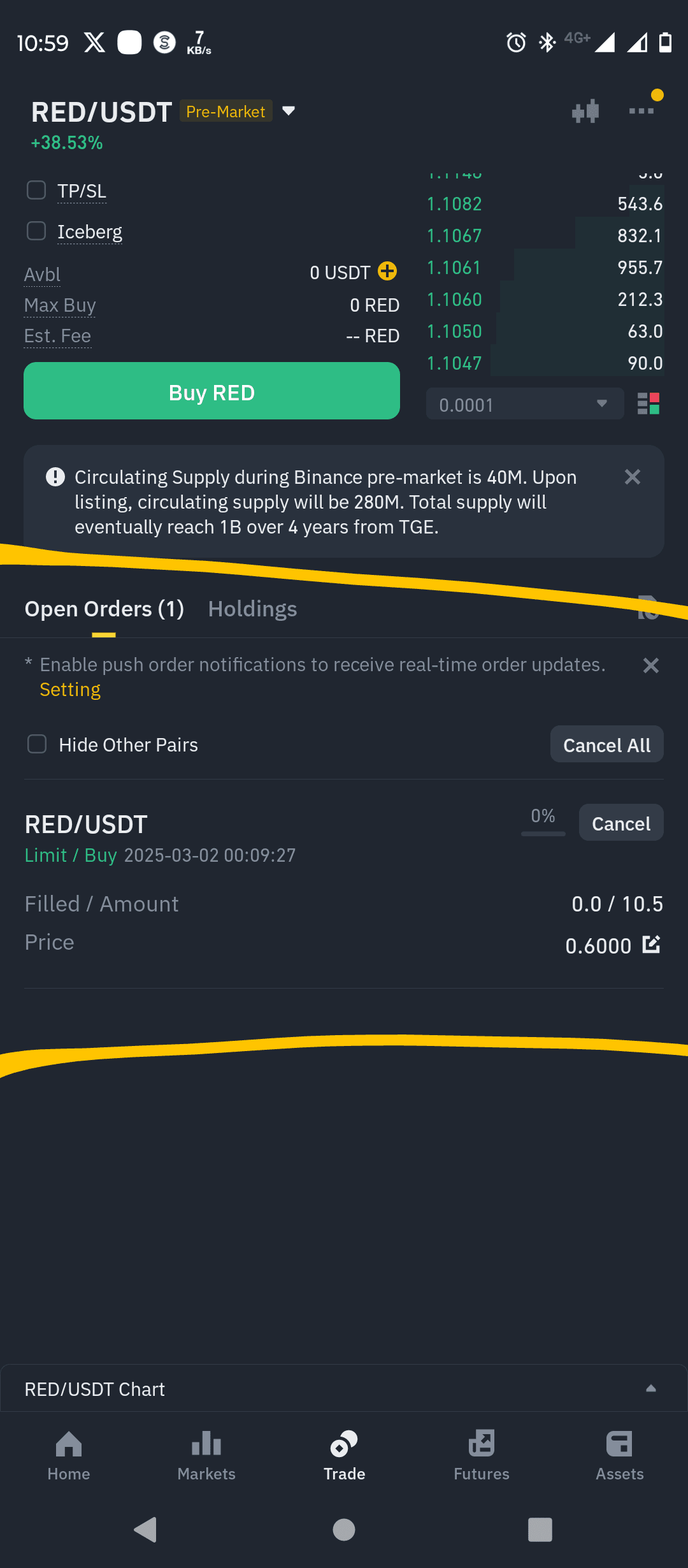Screen dimensions: 688x1568
Task: Select the Open Orders (1) tab
Action: tap(104, 609)
